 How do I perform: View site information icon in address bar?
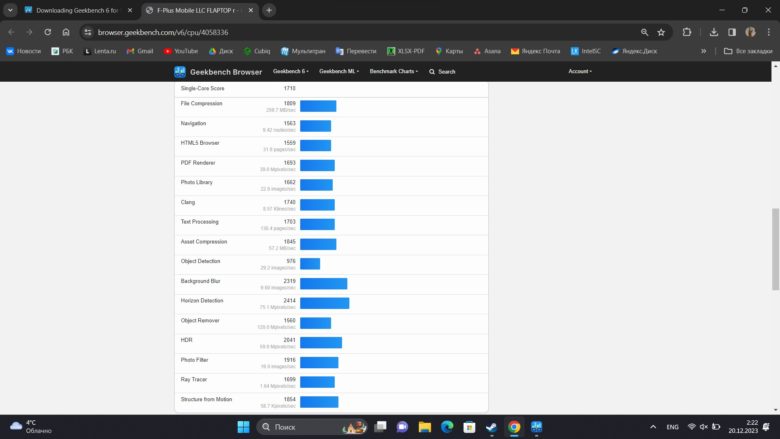pos(88,32)
